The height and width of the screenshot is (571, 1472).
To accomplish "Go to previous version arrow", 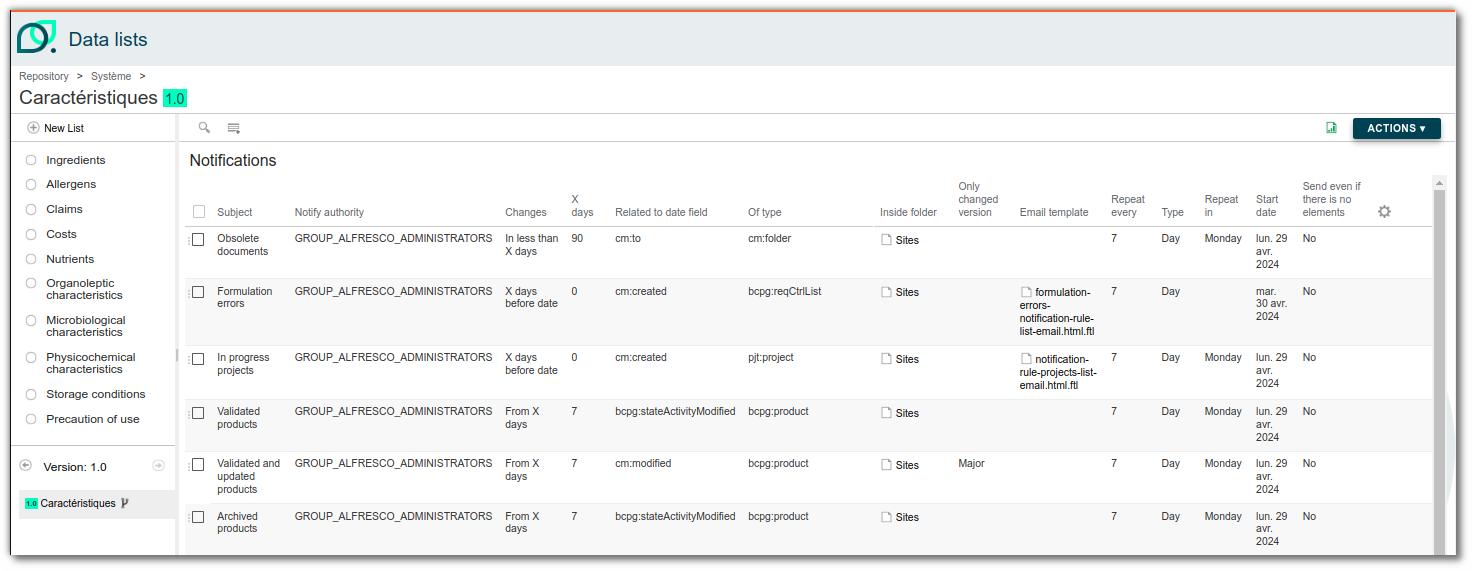I will click(x=26, y=466).
